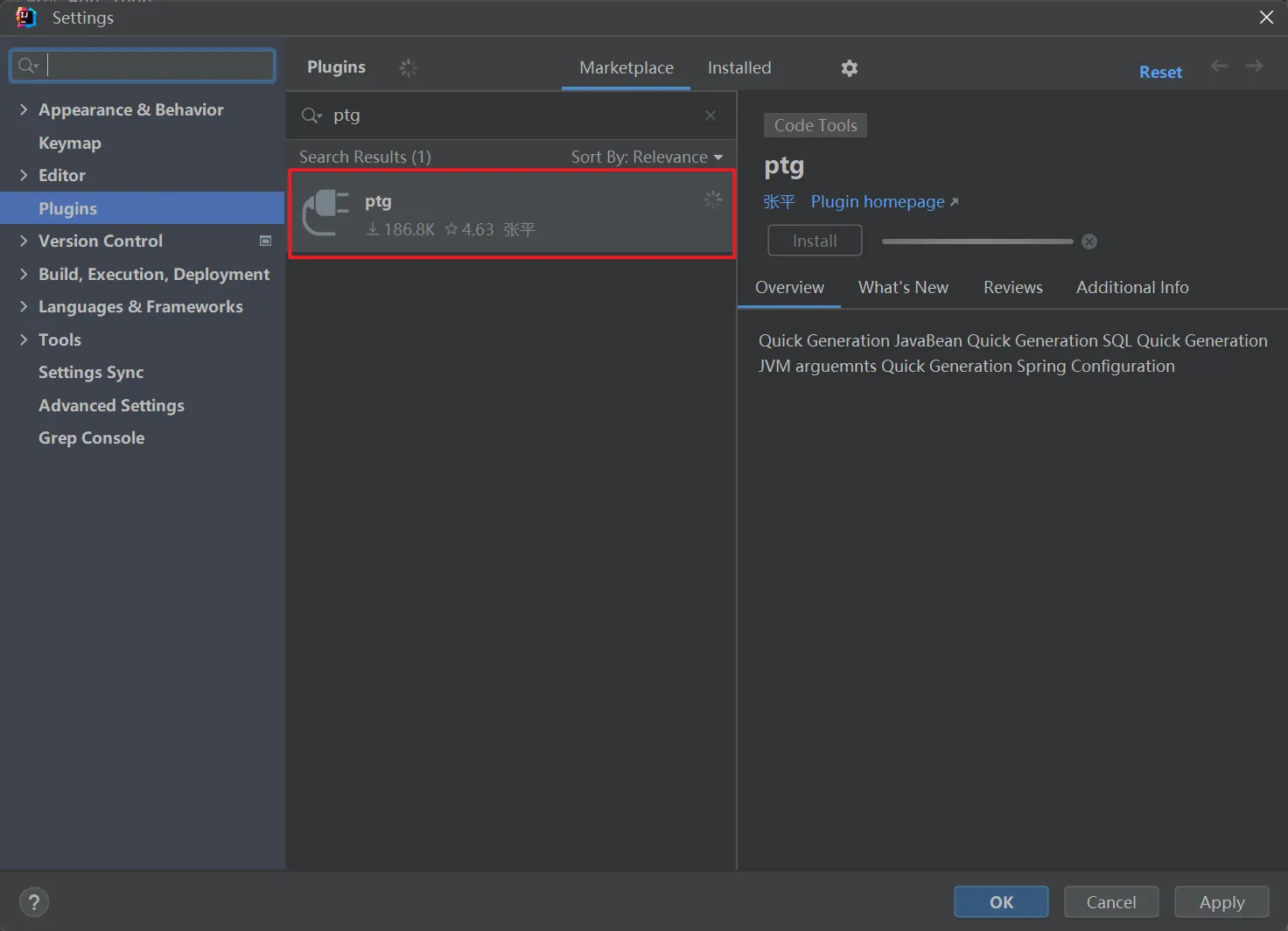Click the ptg plugin title heading
Viewport: 1288px width, 931px height.
point(784,165)
